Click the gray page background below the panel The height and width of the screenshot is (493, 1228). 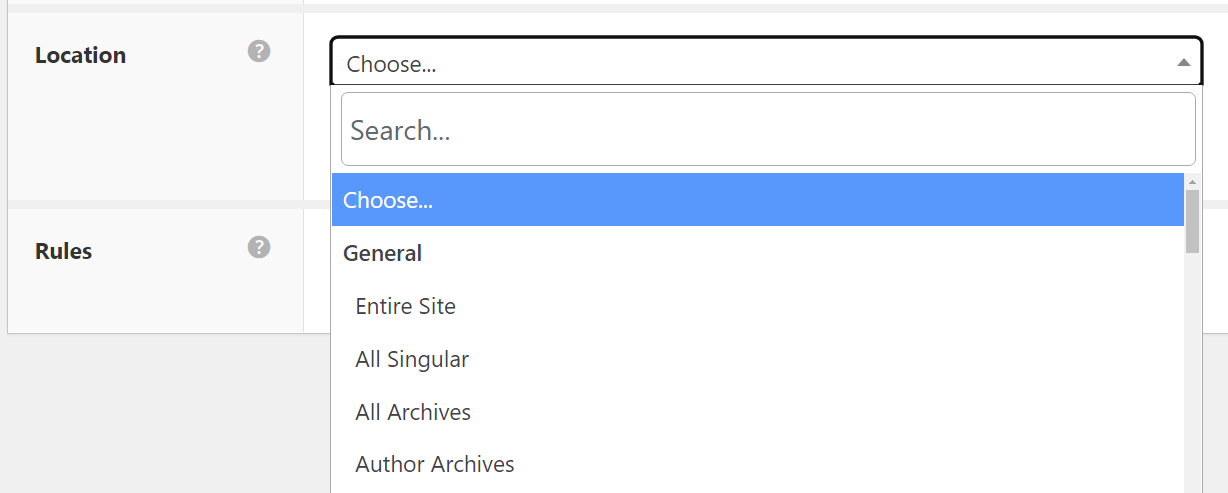[160, 420]
